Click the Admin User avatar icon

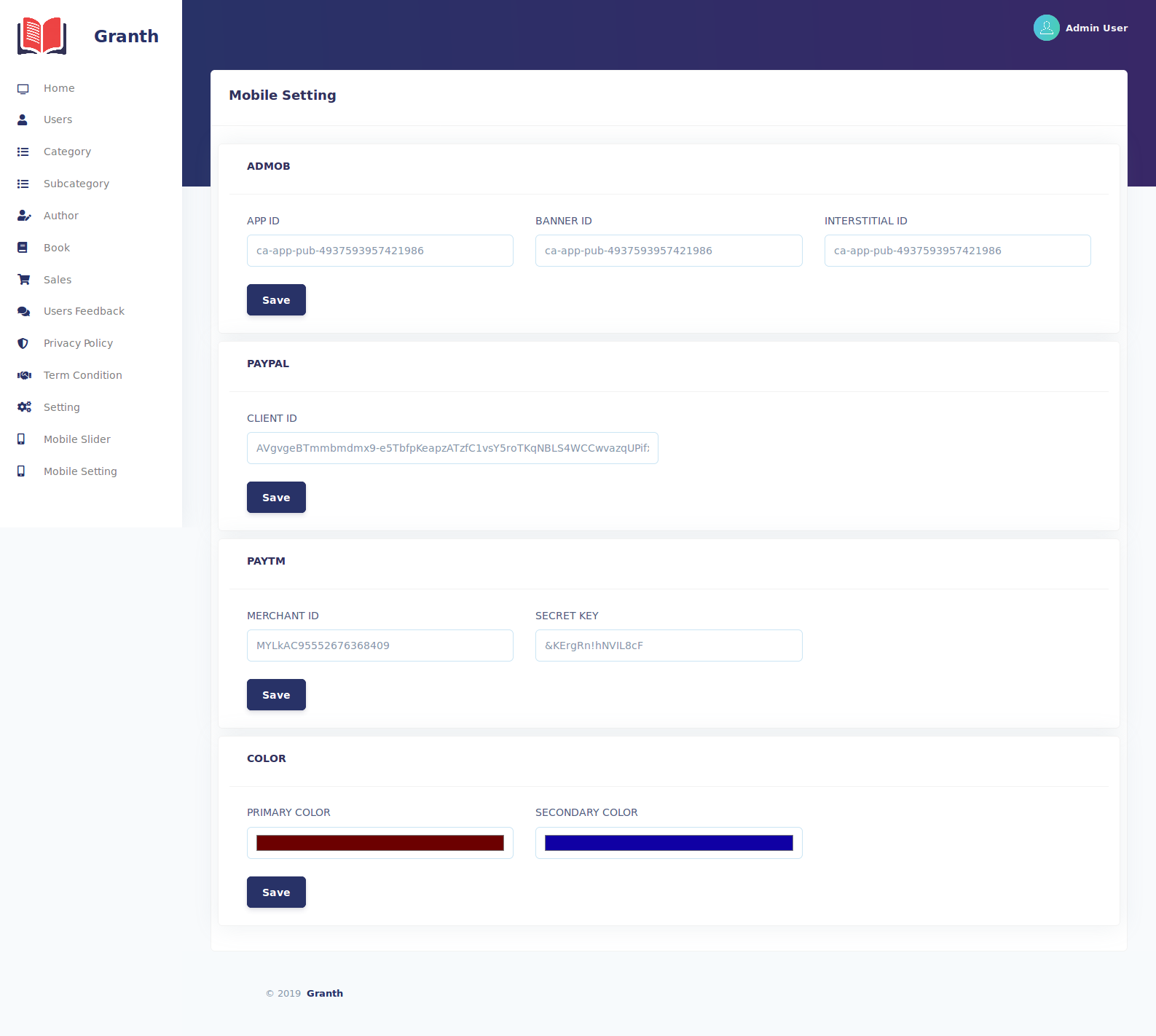click(1046, 28)
